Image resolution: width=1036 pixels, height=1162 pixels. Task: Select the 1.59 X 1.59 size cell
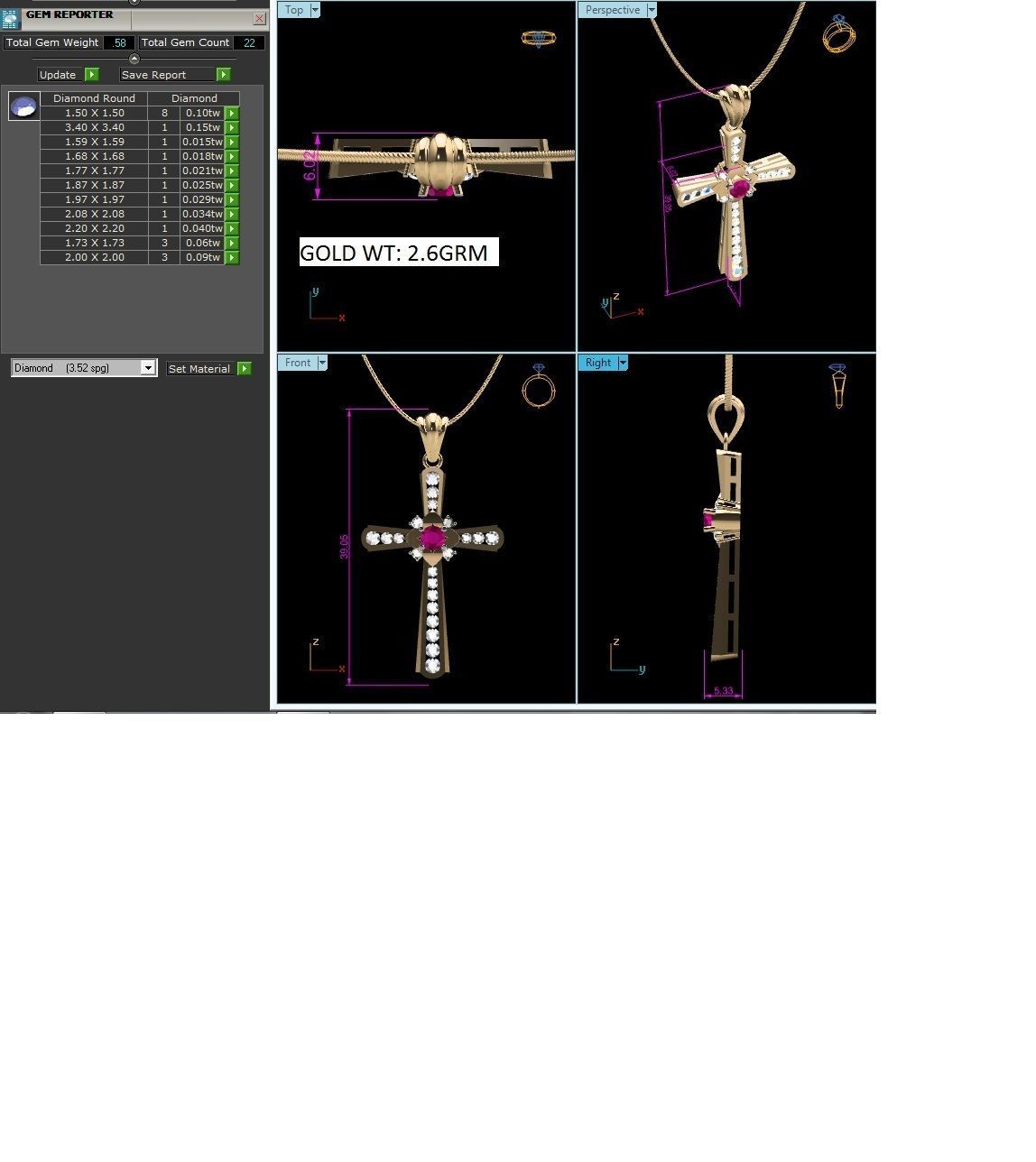click(95, 142)
